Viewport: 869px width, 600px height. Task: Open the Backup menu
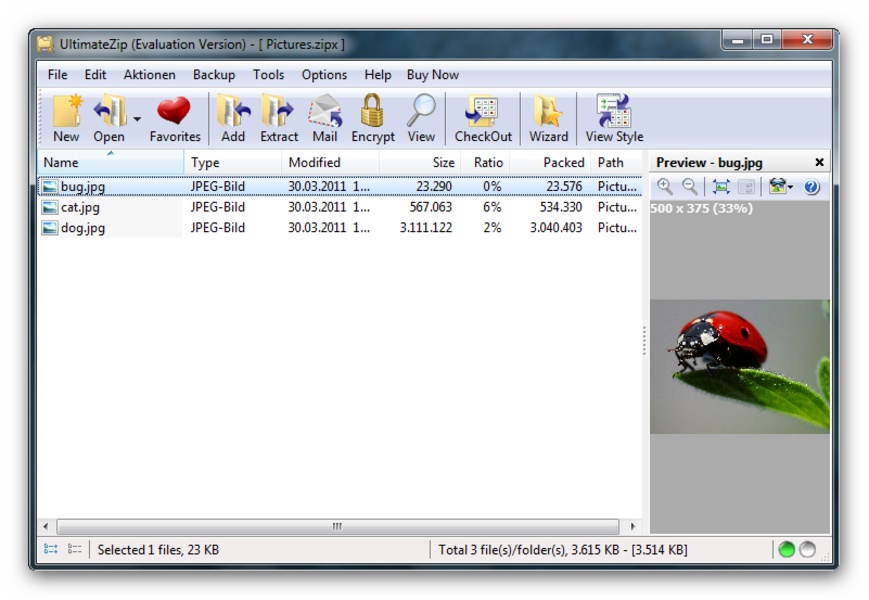point(213,75)
